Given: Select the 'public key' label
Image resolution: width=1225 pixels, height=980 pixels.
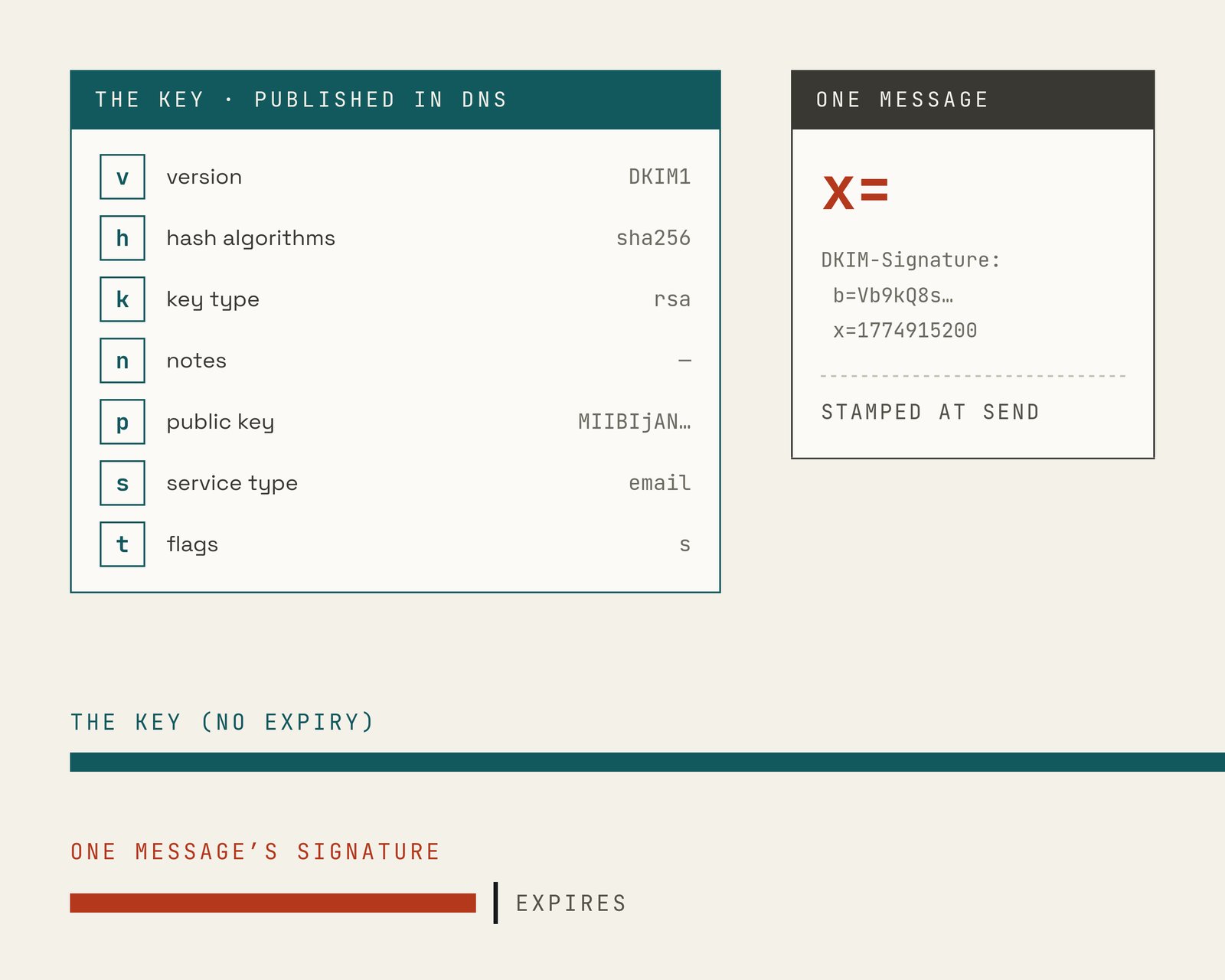Looking at the screenshot, I should tap(220, 423).
